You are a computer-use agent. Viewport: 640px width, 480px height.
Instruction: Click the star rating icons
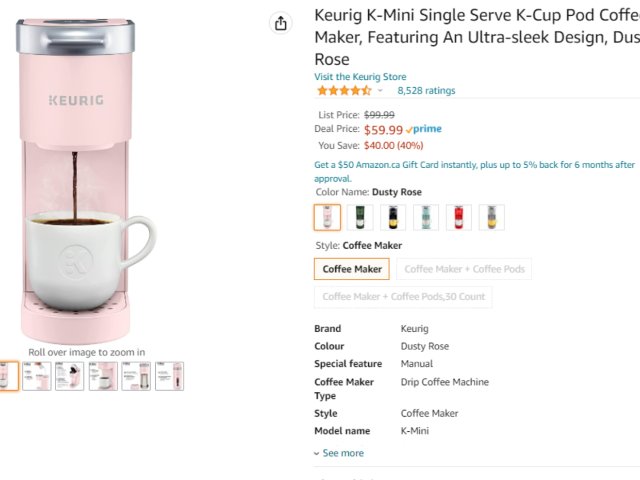(x=343, y=91)
